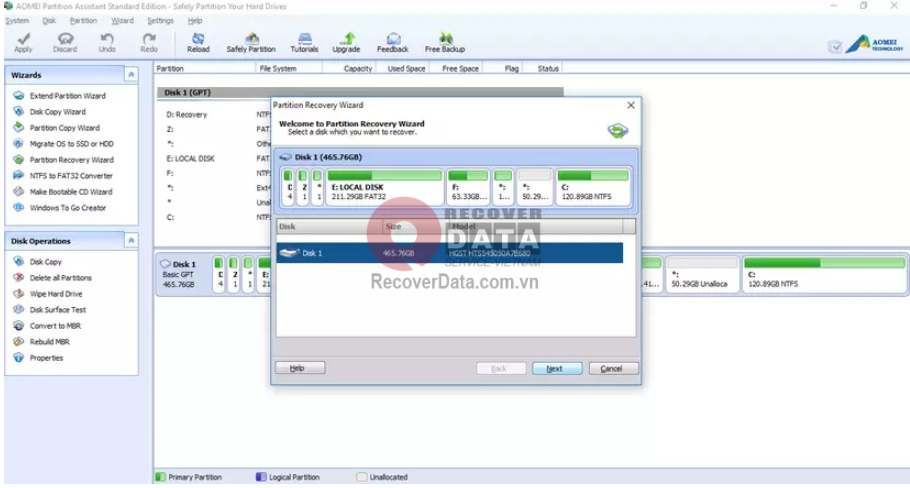Image resolution: width=910 pixels, height=488 pixels.
Task: Choose Delete all Partitions operation
Action: (60, 278)
